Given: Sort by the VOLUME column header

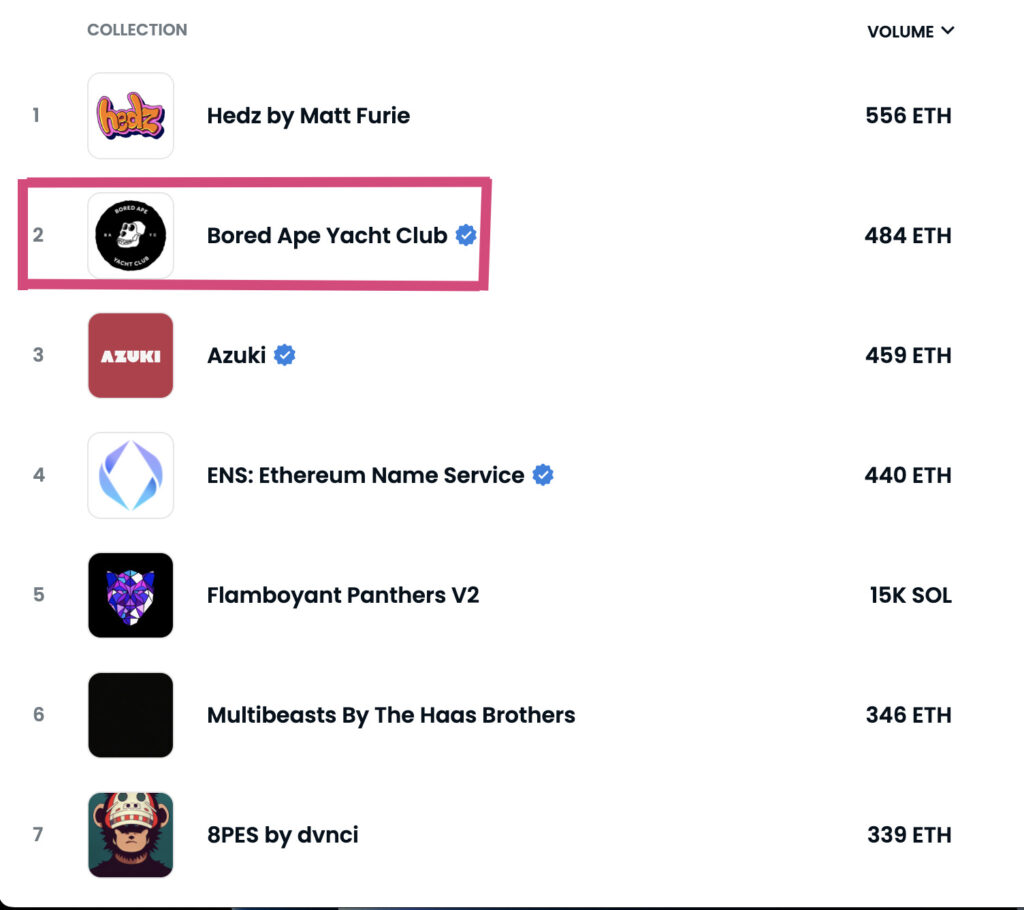Looking at the screenshot, I should click(x=900, y=32).
